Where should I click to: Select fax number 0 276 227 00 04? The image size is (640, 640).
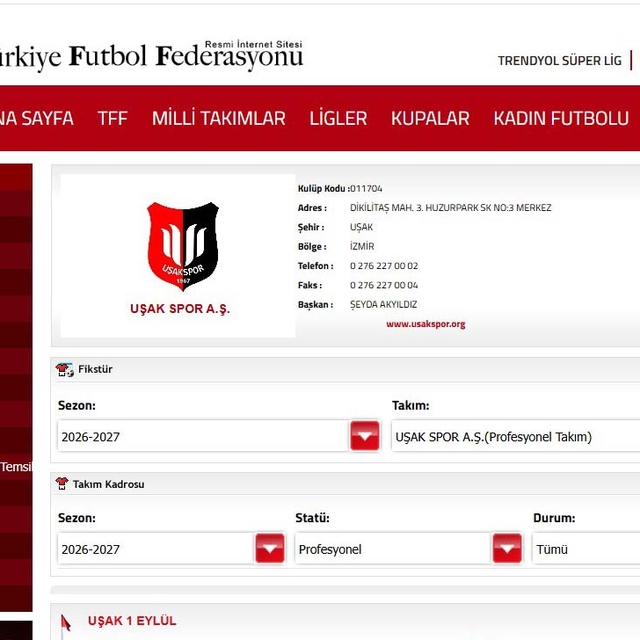coord(384,285)
